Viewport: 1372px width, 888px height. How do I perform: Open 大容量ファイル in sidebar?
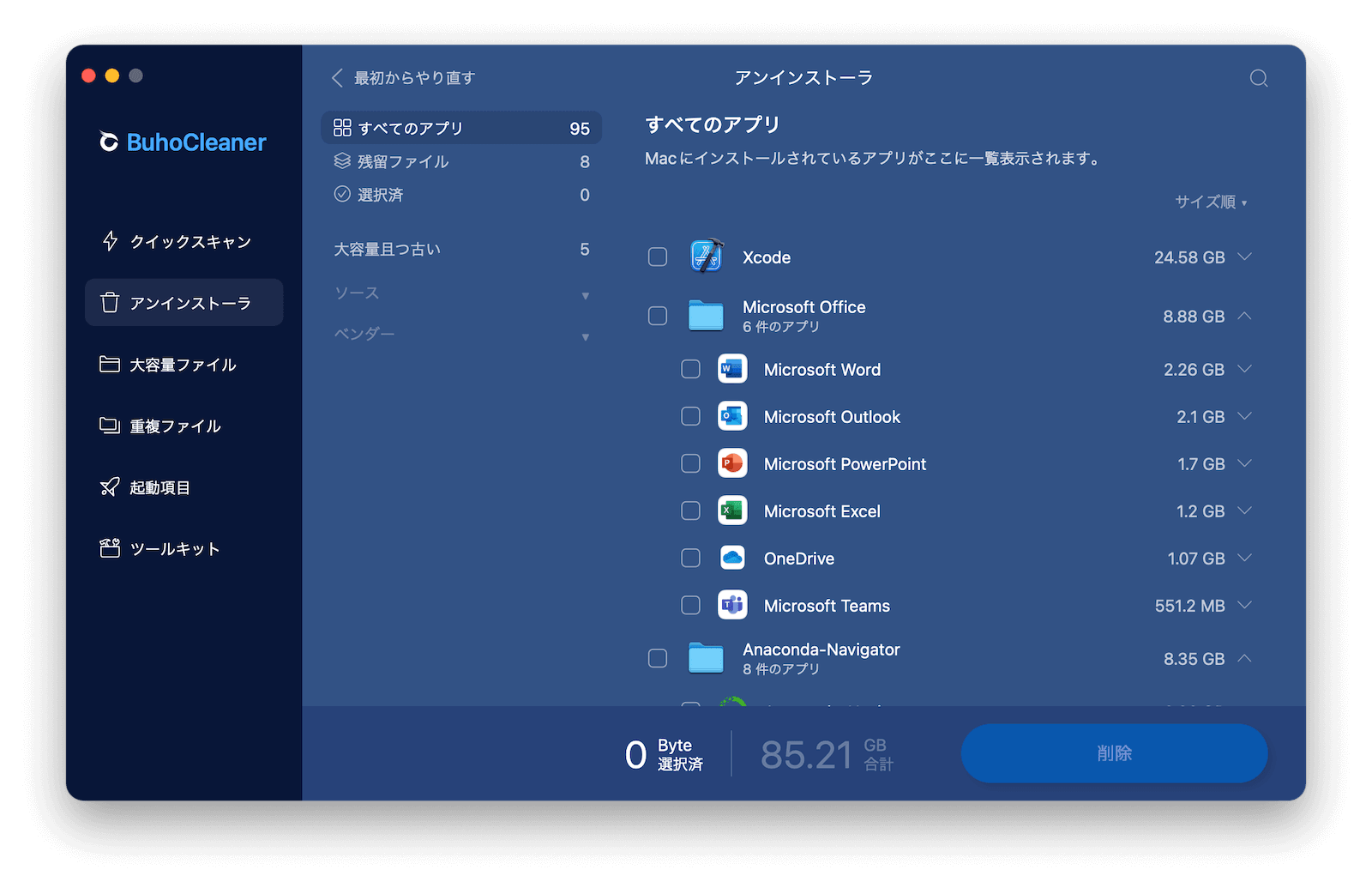point(184,364)
